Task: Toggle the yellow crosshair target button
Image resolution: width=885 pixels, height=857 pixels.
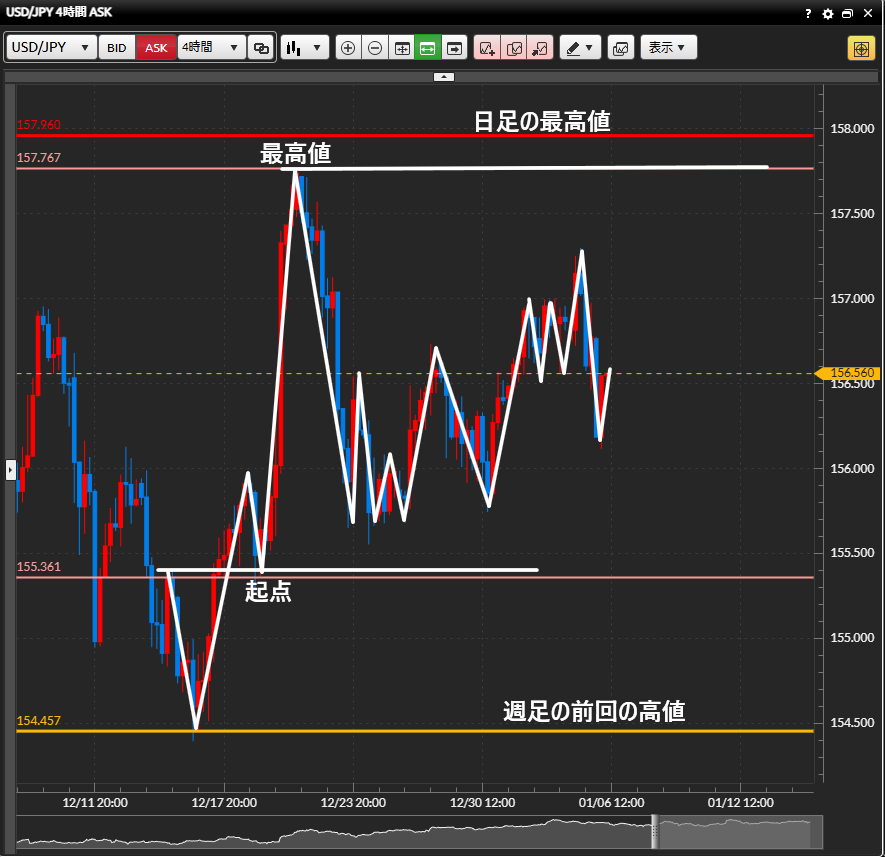Action: (860, 48)
